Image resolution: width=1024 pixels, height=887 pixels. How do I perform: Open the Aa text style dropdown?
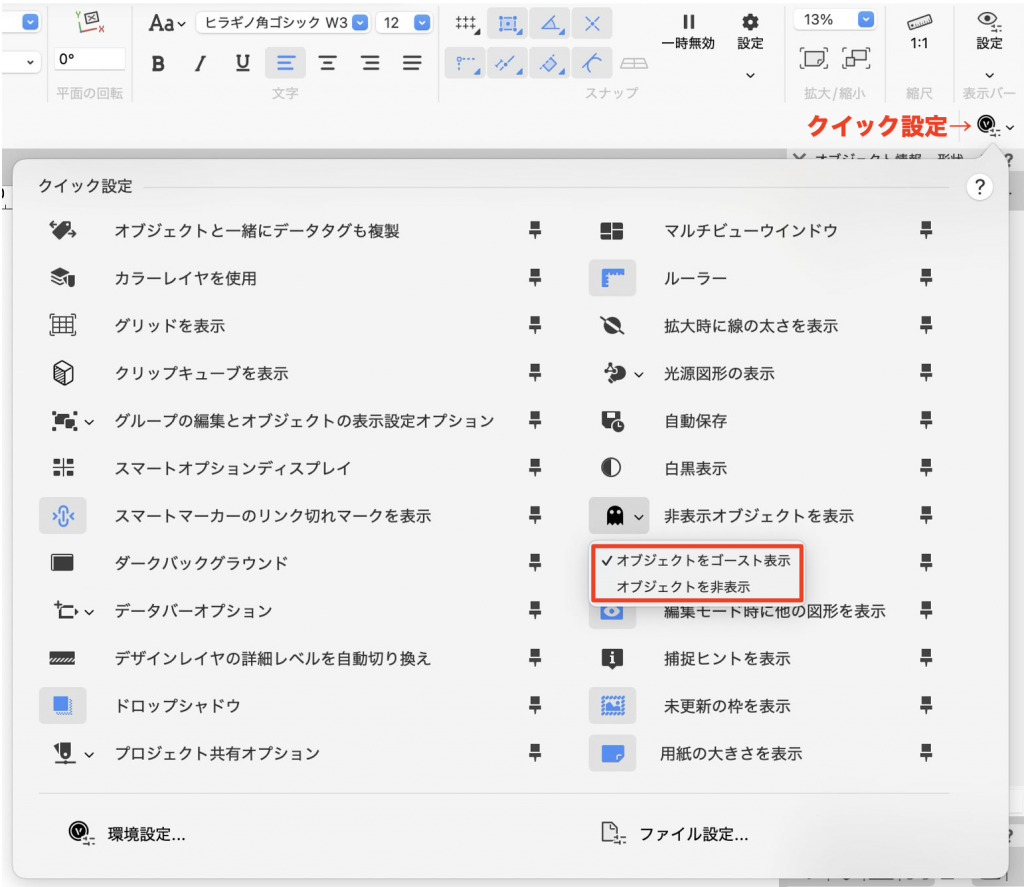pos(167,24)
